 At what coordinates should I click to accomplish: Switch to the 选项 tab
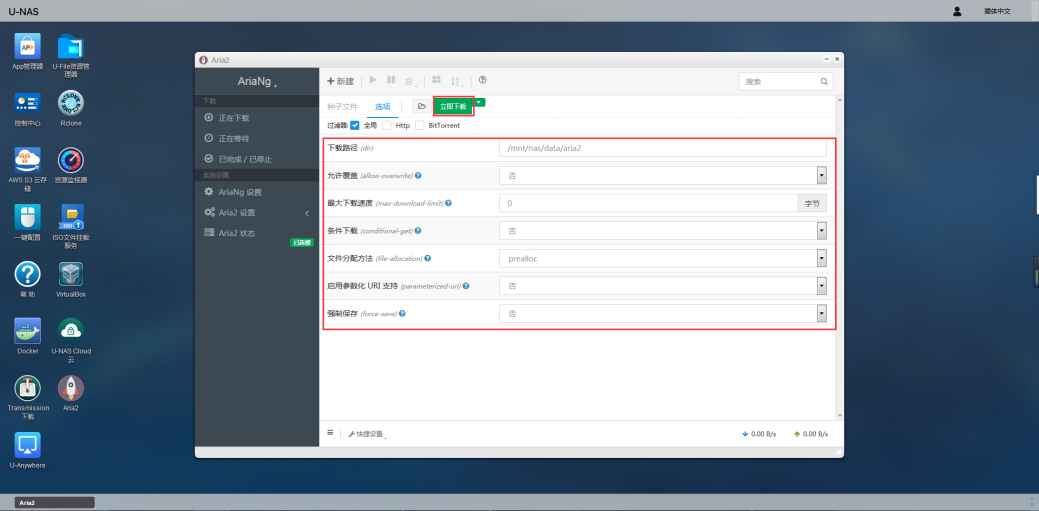point(382,106)
